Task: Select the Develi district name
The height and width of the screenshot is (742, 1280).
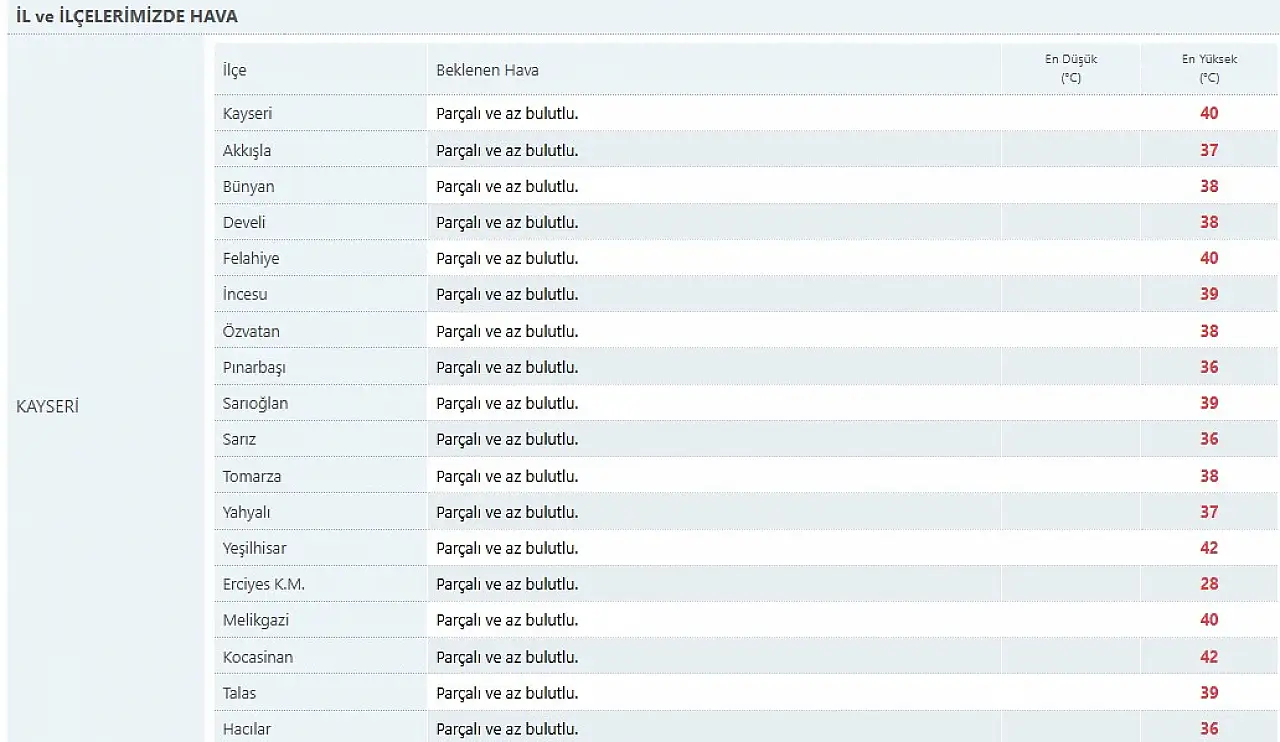Action: coord(244,222)
